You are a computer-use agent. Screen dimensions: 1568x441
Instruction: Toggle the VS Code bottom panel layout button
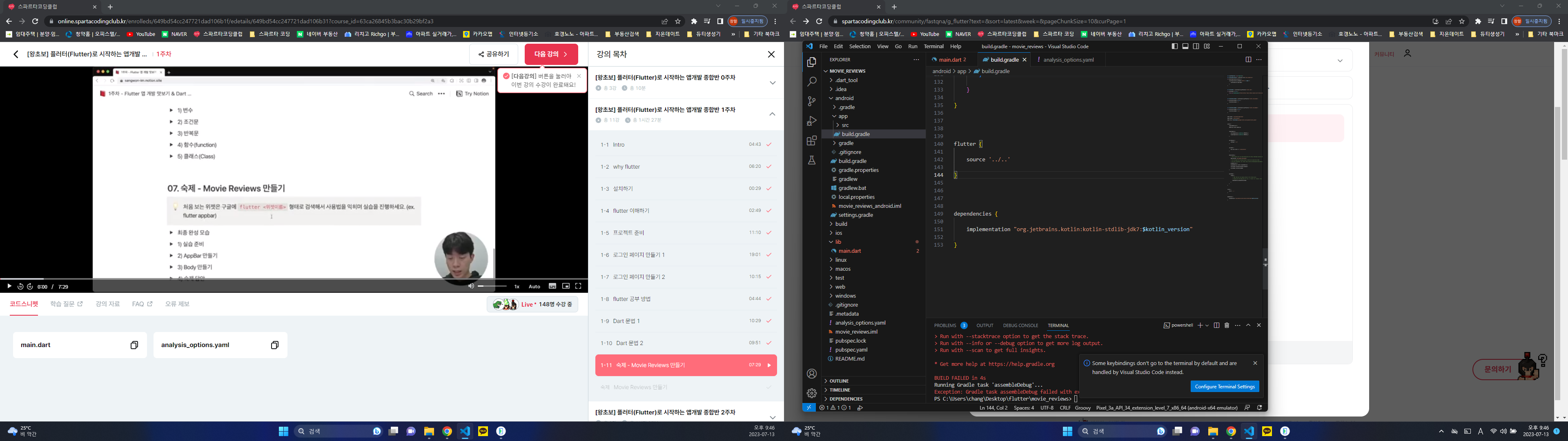(1185, 46)
